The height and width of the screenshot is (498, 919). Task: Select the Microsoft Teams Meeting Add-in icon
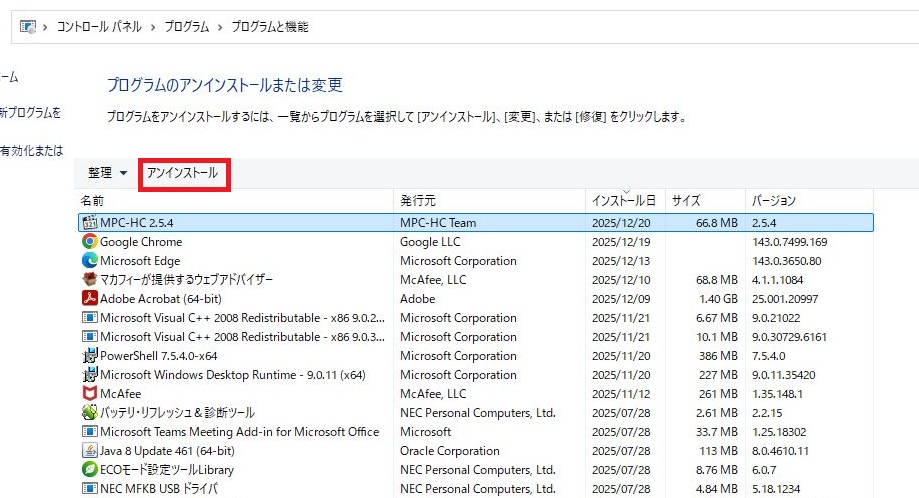(x=89, y=431)
